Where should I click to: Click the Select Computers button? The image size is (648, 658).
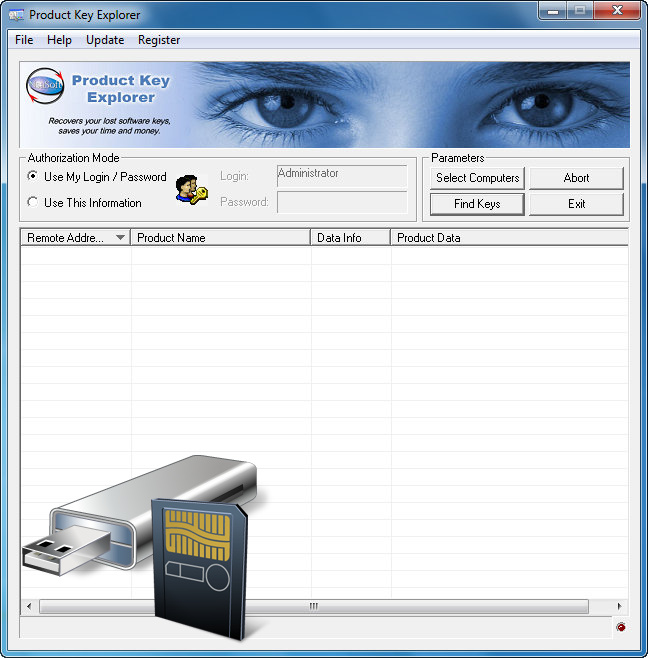tap(477, 178)
